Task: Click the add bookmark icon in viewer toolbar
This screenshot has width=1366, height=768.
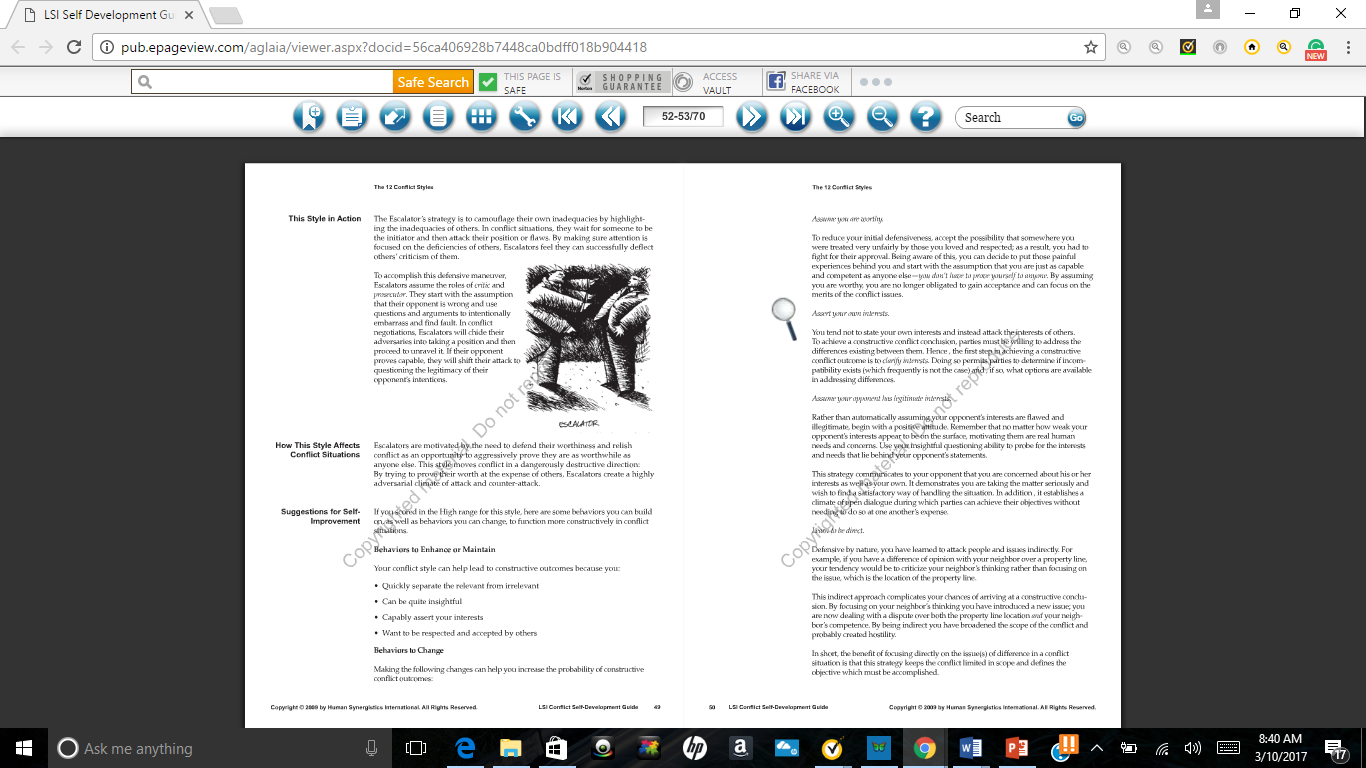Action: 310,117
